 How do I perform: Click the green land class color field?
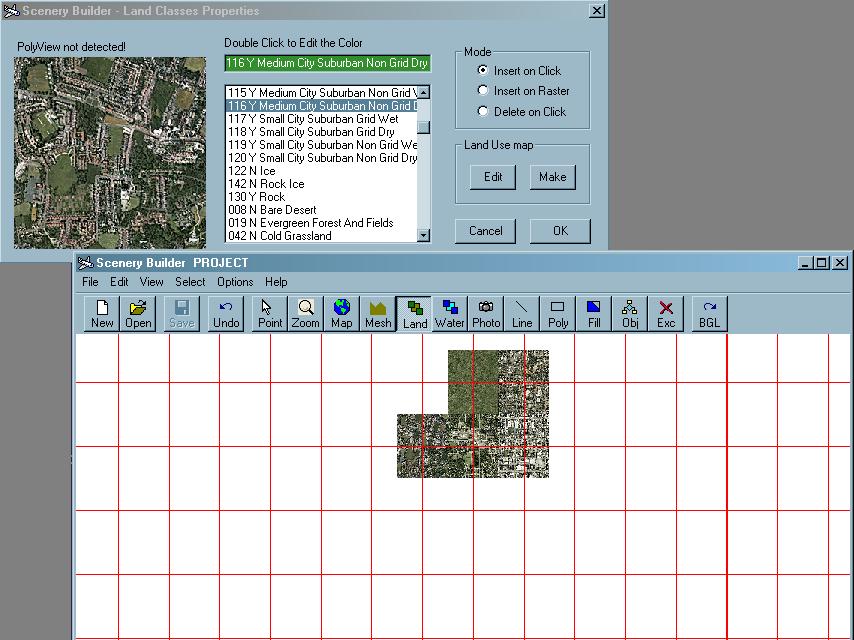click(327, 63)
